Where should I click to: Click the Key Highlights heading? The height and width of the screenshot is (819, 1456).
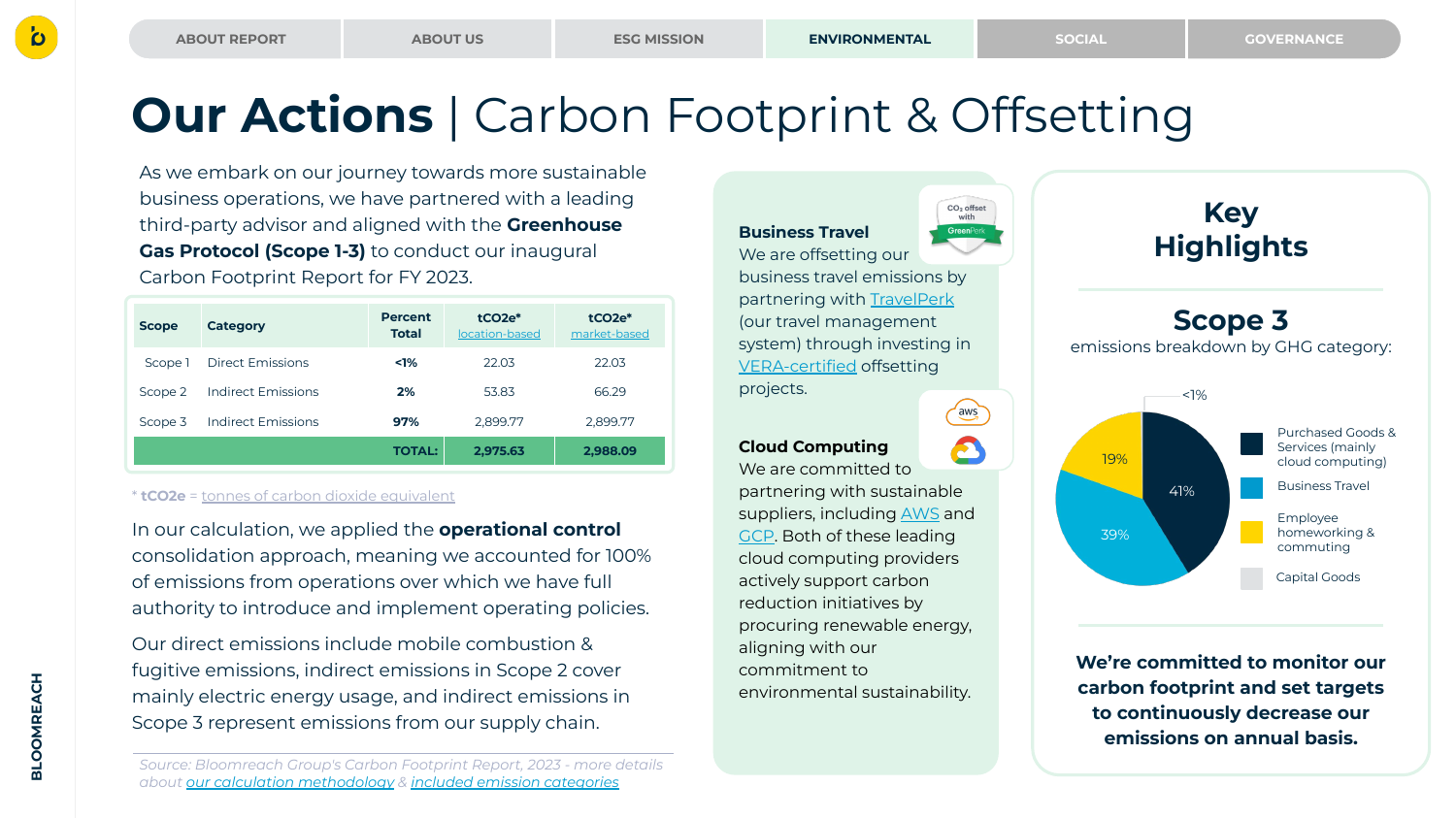[1231, 229]
